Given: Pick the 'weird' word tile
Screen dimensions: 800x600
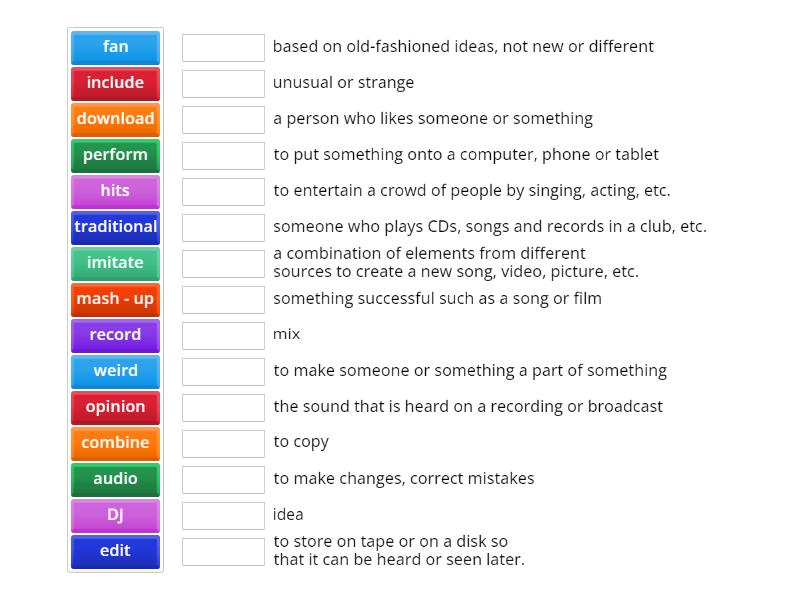Looking at the screenshot, I should pos(115,371).
